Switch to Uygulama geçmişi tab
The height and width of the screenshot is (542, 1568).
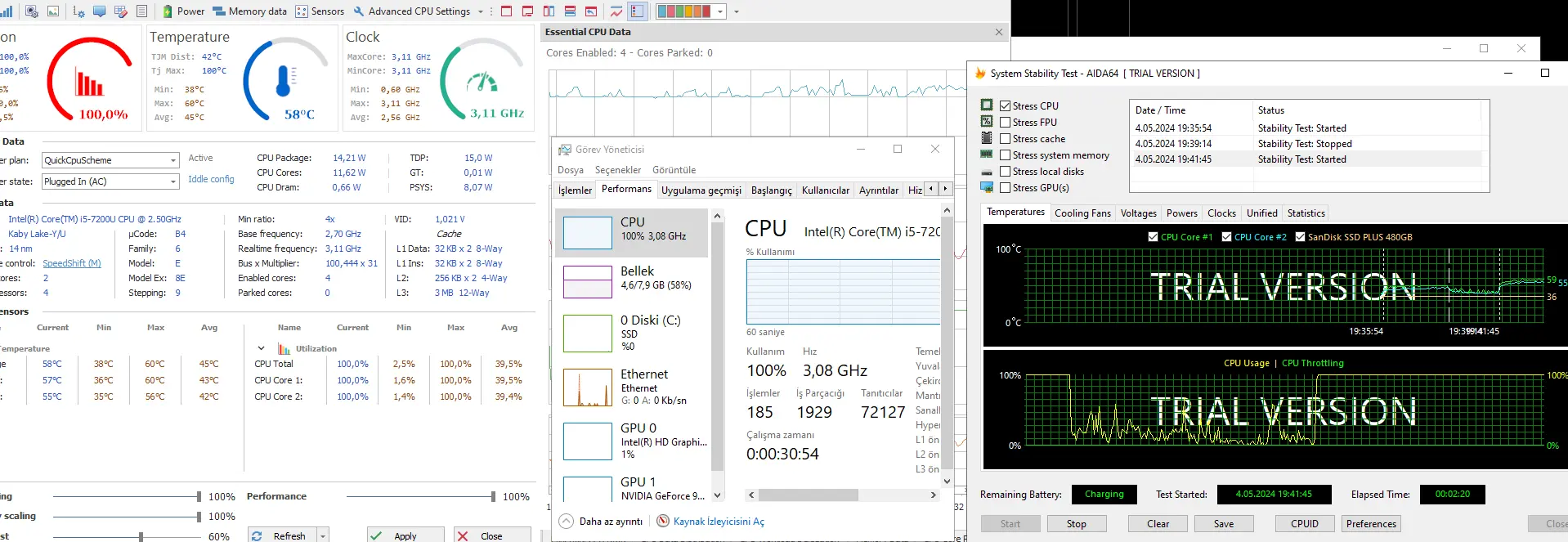701,190
